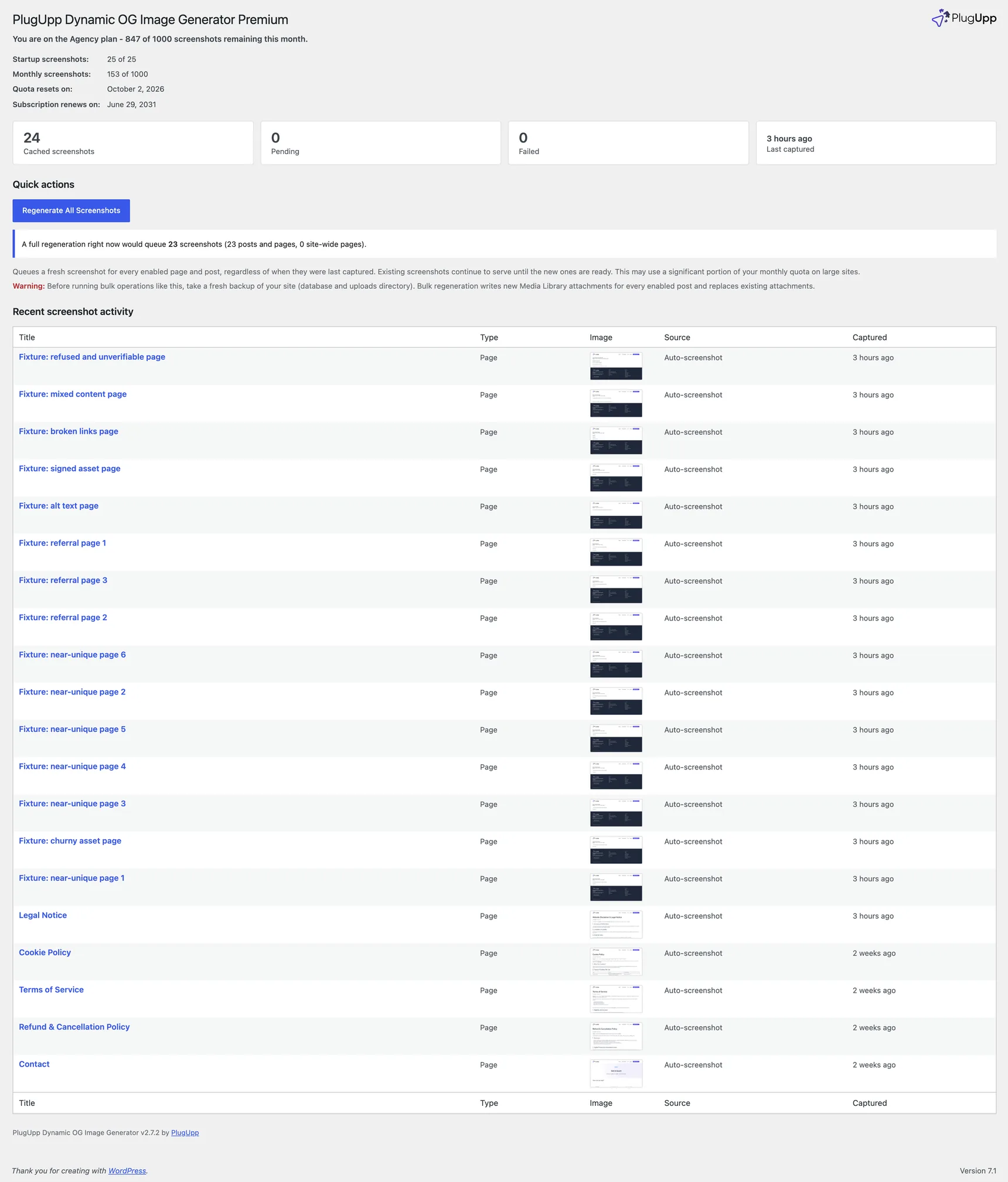The width and height of the screenshot is (1008, 1182).
Task: View Legal Notice screenshot thumbnail
Action: coord(616,924)
